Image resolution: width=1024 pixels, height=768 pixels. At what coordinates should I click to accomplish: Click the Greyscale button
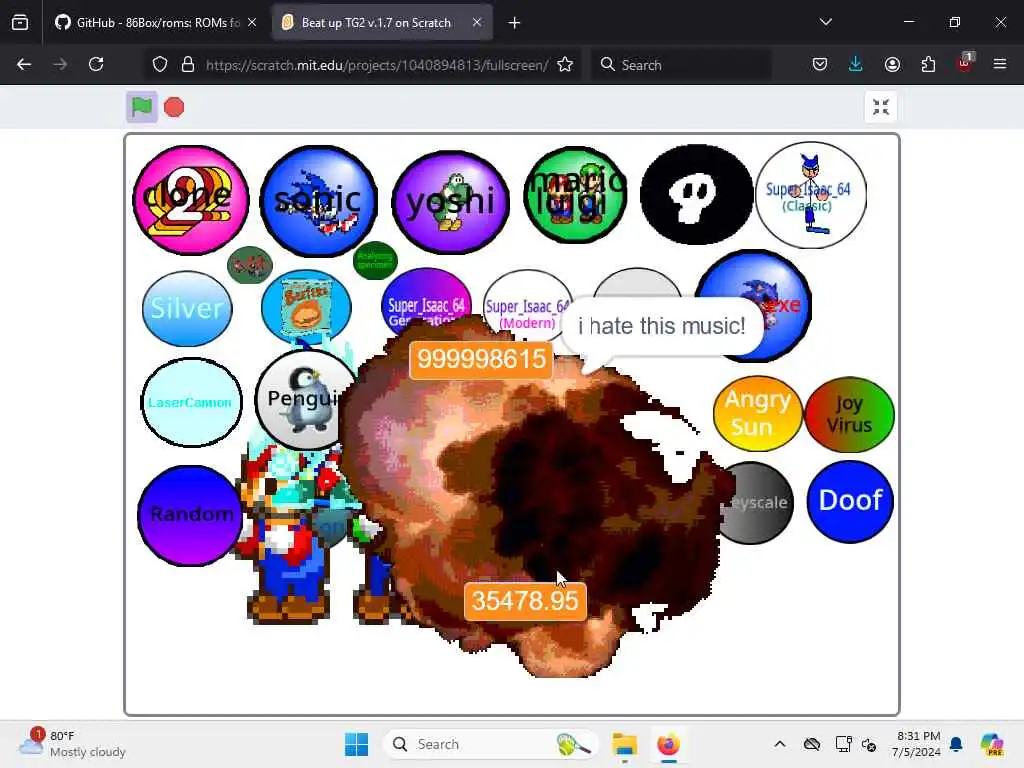point(760,503)
